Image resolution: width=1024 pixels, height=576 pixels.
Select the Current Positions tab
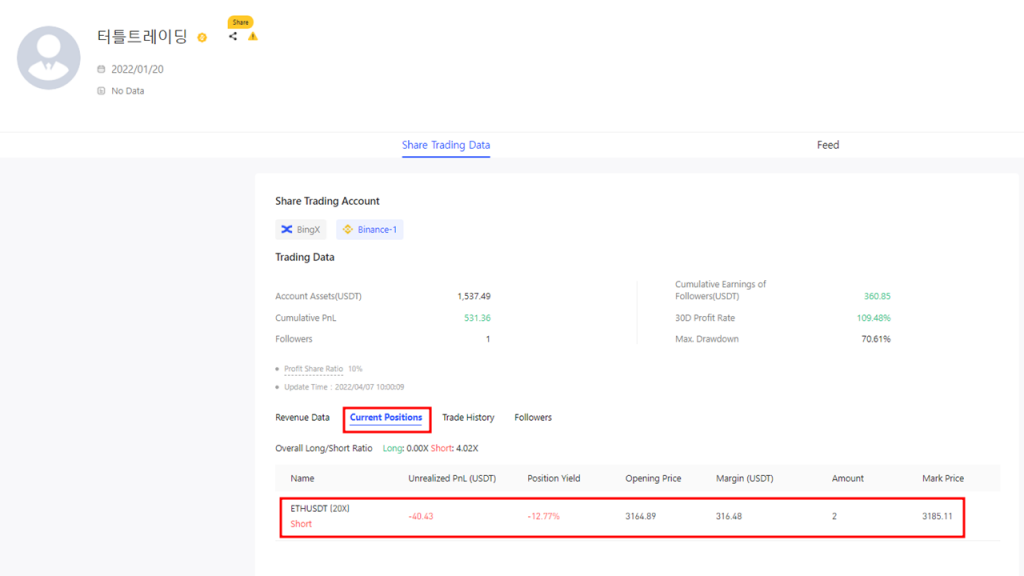(x=386, y=417)
